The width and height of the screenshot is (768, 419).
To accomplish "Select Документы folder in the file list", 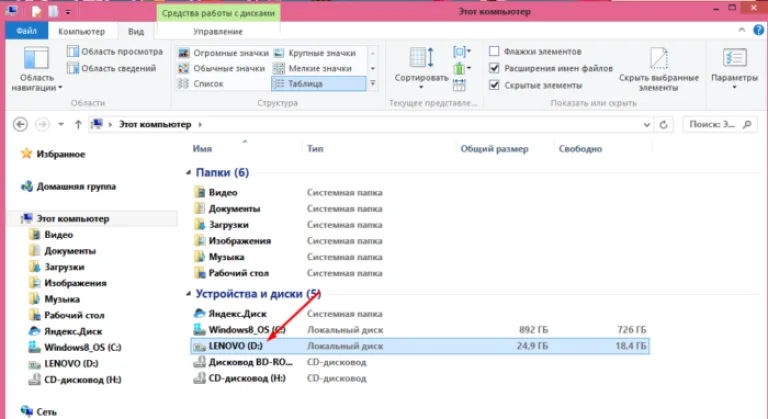I will click(227, 209).
